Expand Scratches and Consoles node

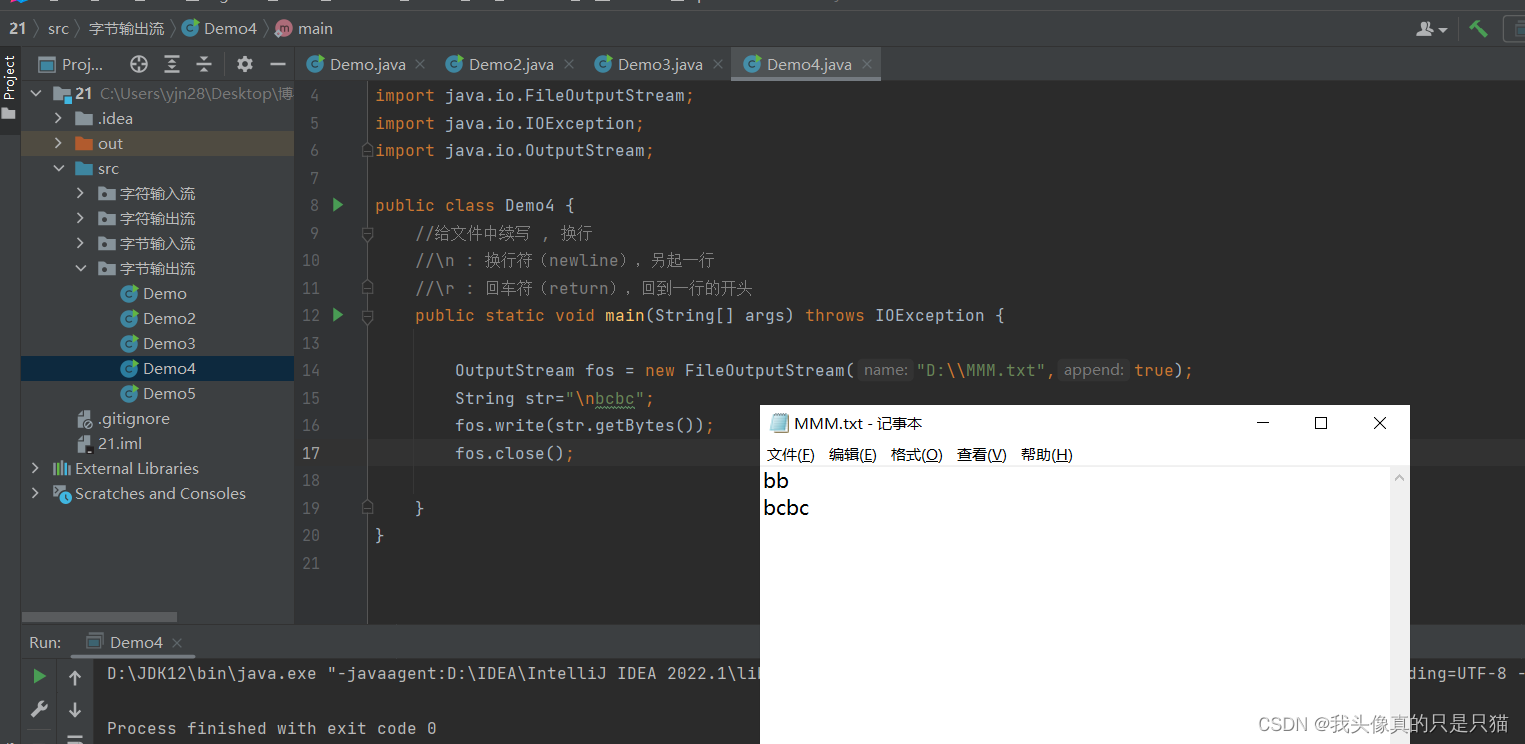(x=36, y=493)
